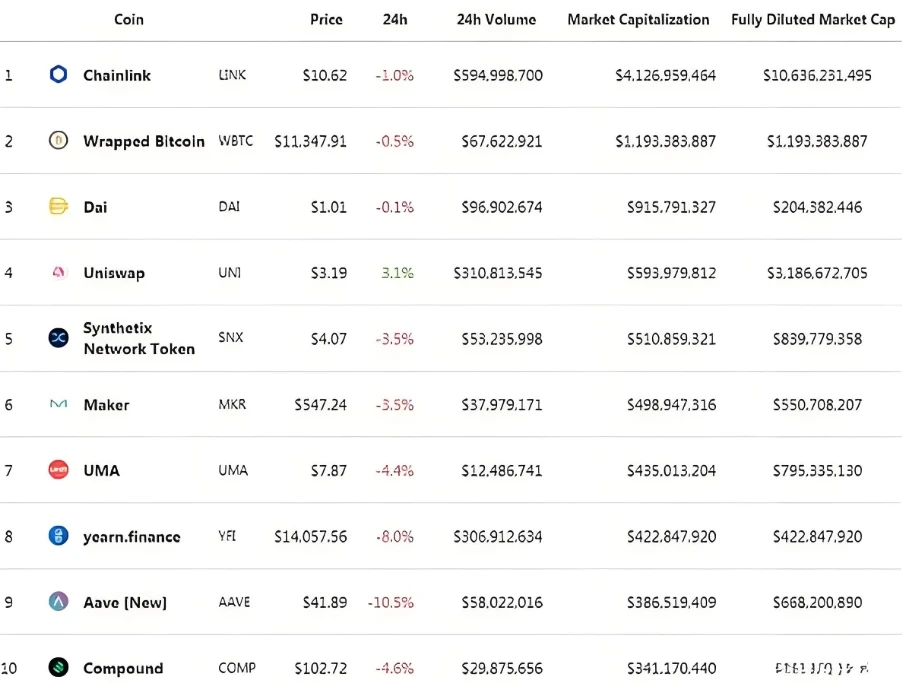Image resolution: width=902 pixels, height=695 pixels.
Task: Click the Aave ghost logo icon
Action: click(x=58, y=601)
